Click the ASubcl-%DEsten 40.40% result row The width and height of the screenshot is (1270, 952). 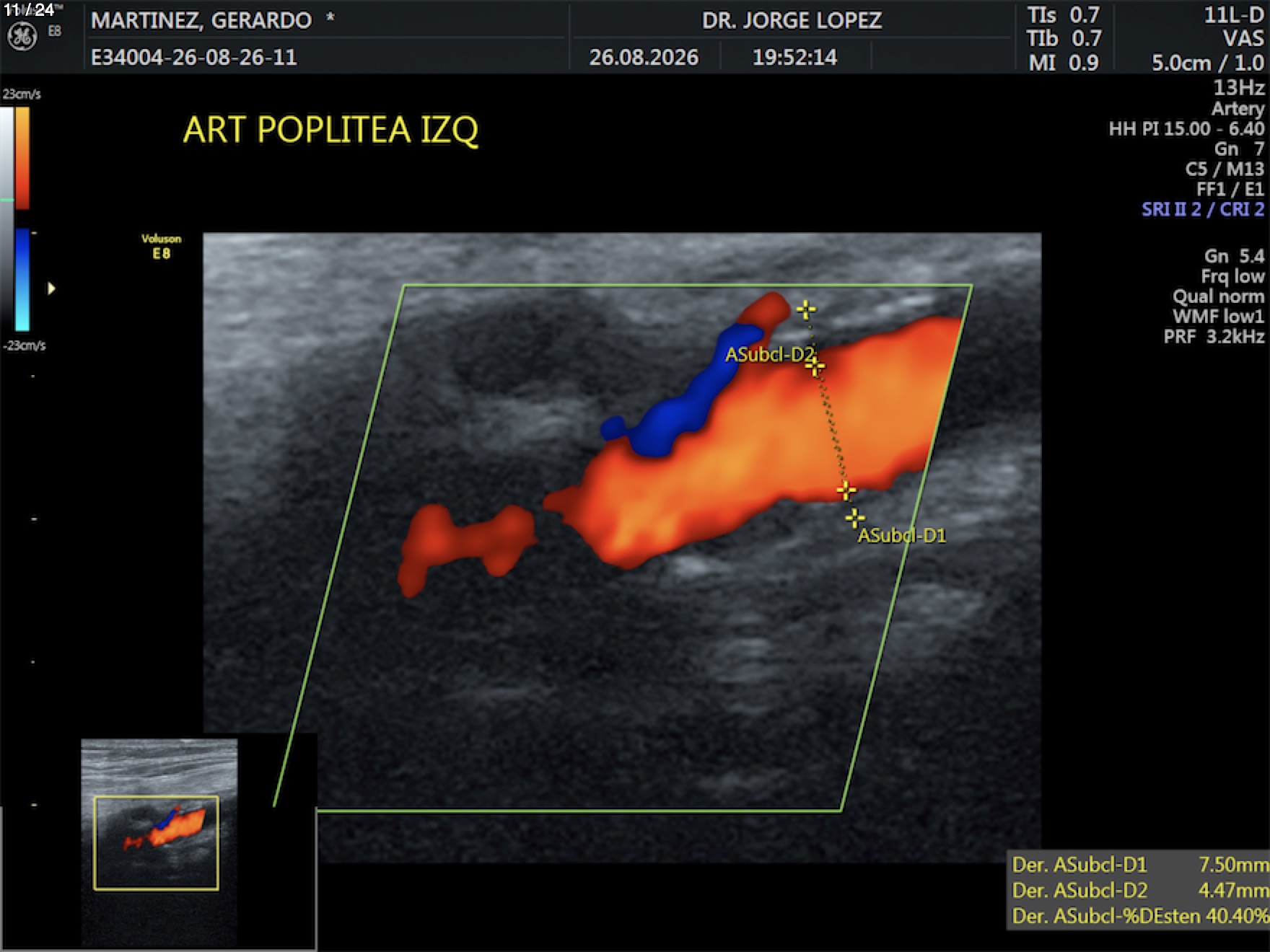1139,916
